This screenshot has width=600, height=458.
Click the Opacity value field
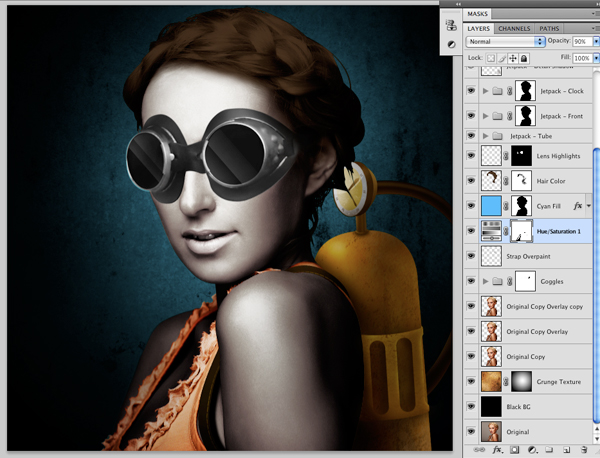coord(582,41)
